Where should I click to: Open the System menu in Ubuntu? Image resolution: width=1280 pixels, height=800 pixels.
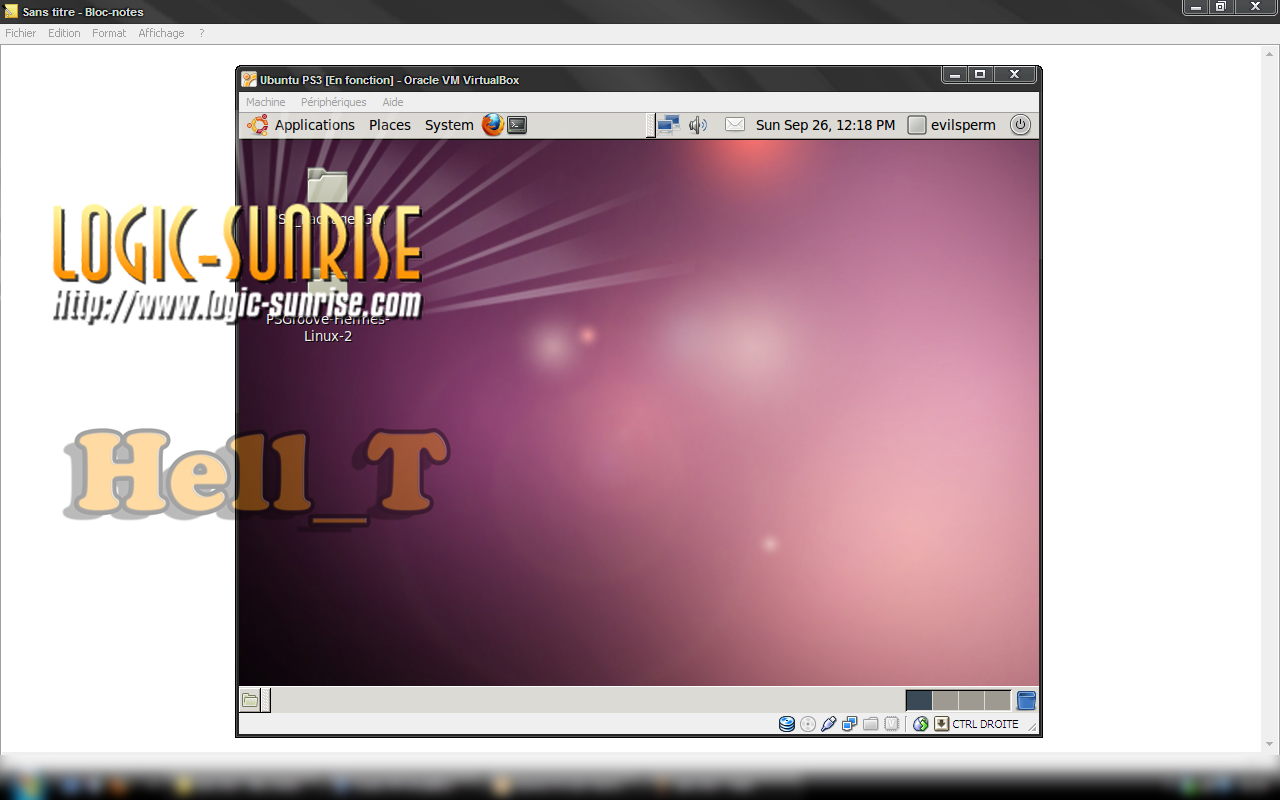coord(449,125)
